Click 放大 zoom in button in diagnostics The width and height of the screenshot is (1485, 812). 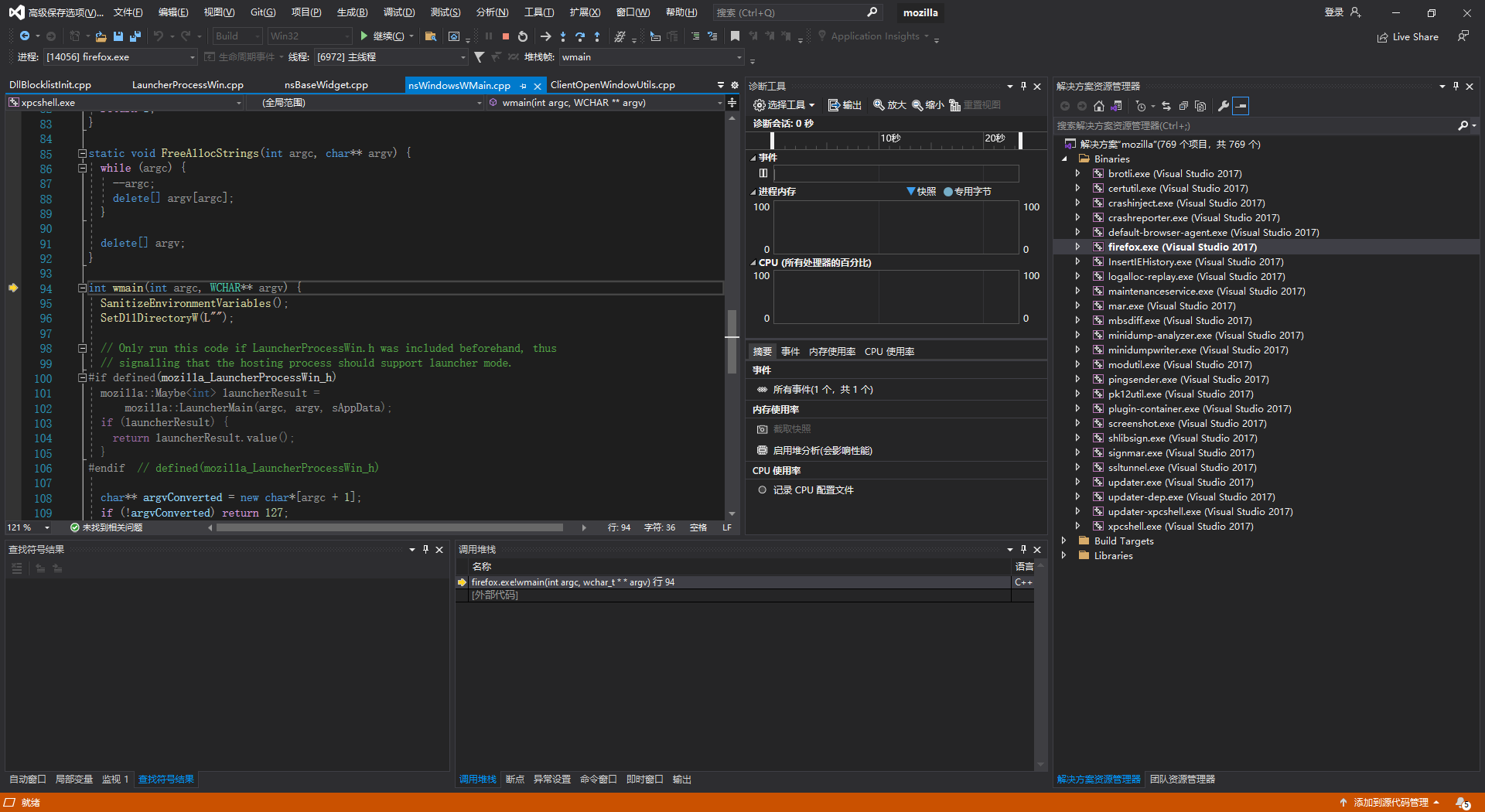click(889, 105)
